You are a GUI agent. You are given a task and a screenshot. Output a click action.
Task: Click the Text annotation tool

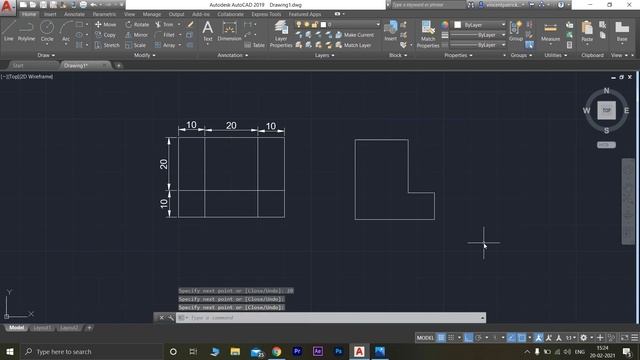coord(208,31)
